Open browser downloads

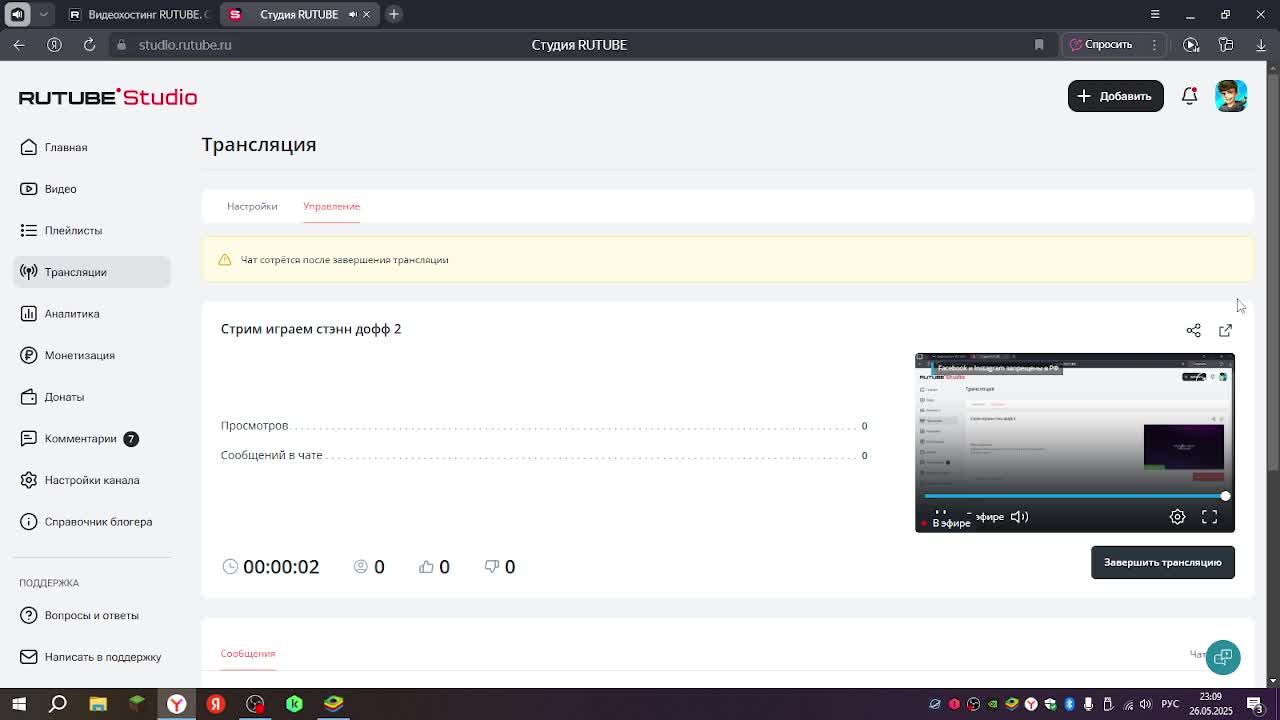(1261, 45)
